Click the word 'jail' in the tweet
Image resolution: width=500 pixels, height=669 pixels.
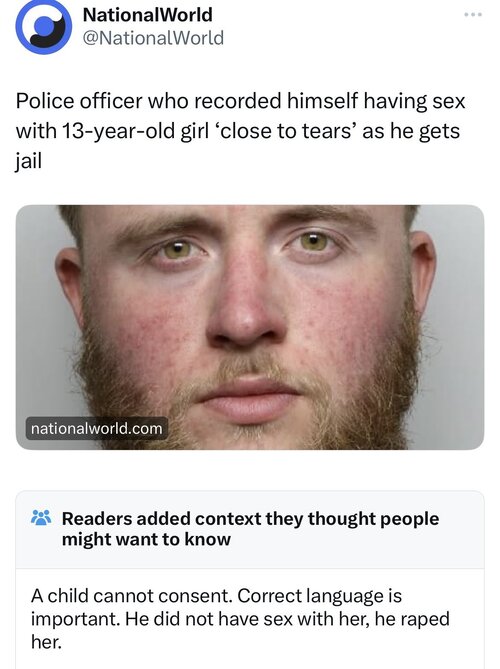click(29, 161)
